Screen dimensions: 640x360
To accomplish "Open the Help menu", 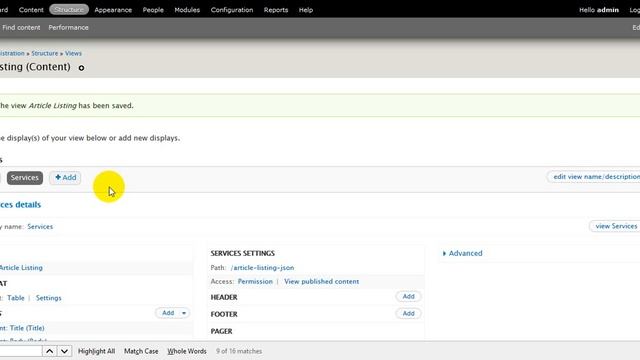I will tap(306, 10).
